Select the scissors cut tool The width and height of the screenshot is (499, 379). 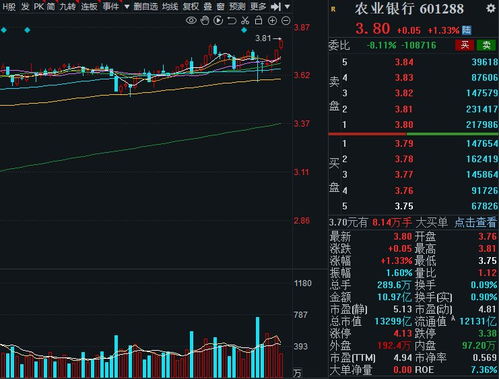pyautogui.click(x=245, y=21)
